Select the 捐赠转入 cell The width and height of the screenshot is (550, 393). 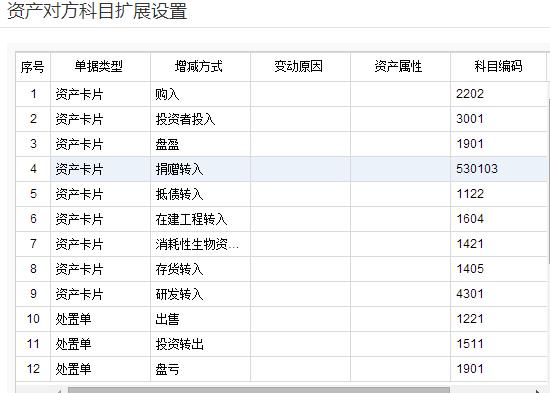click(x=200, y=169)
